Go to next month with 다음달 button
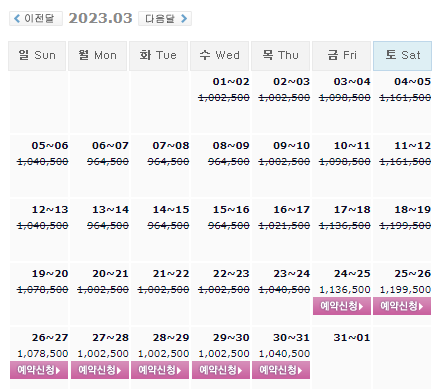 pyautogui.click(x=165, y=18)
